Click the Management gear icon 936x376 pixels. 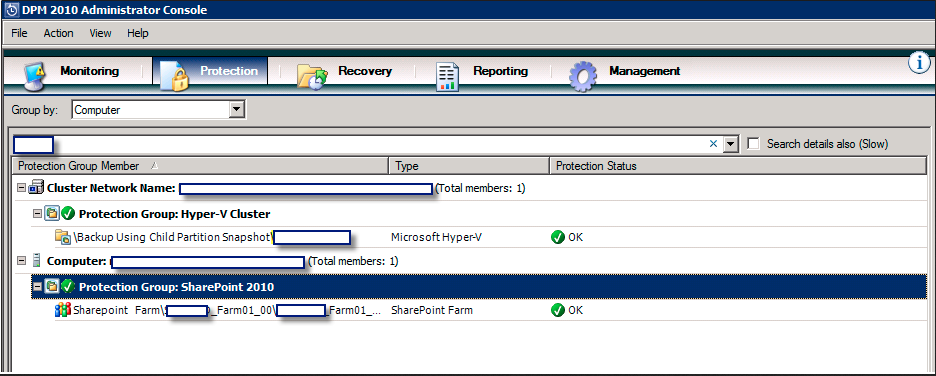point(582,76)
